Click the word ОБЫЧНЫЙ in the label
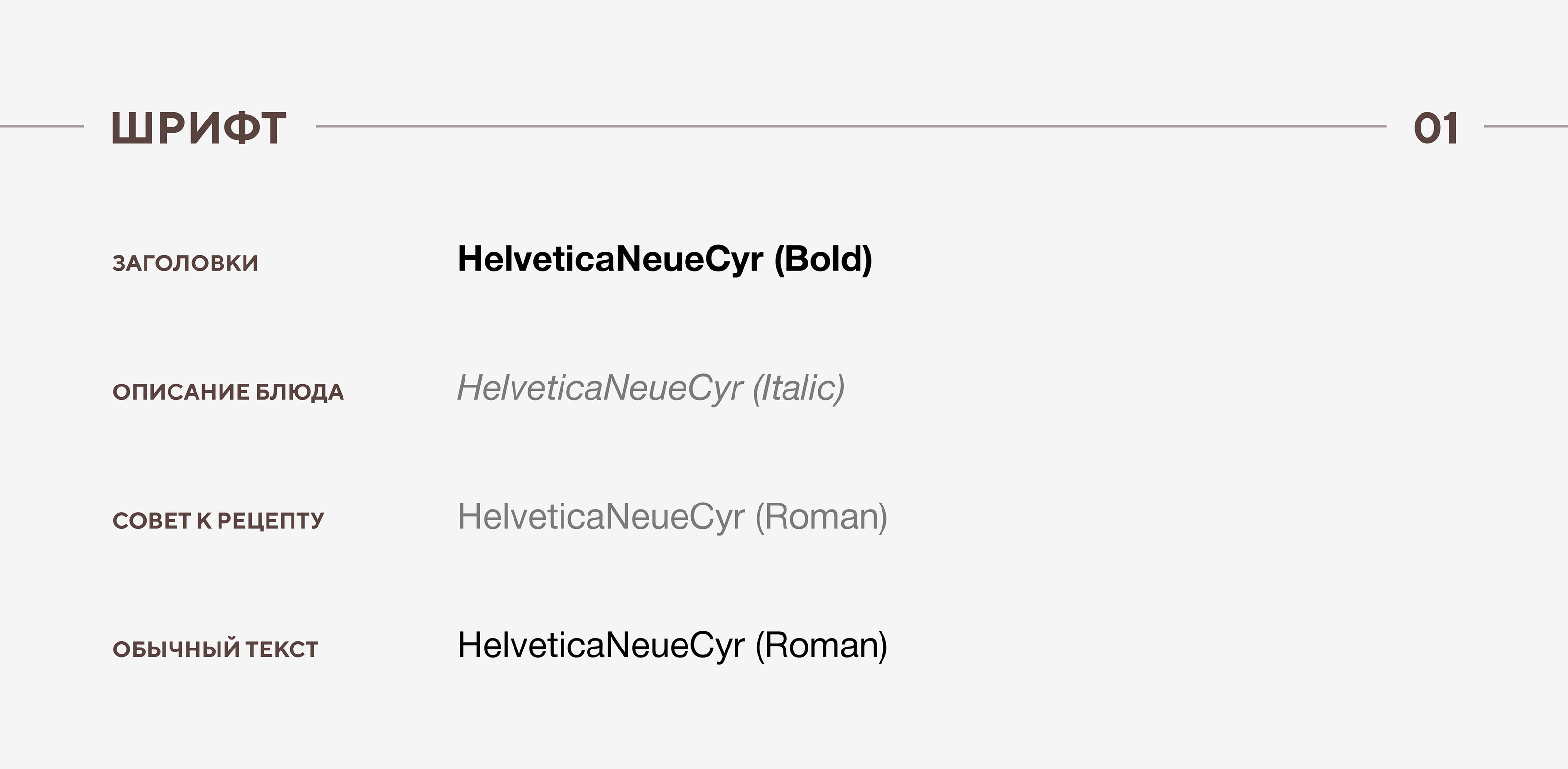The width and height of the screenshot is (1568, 769). 176,649
